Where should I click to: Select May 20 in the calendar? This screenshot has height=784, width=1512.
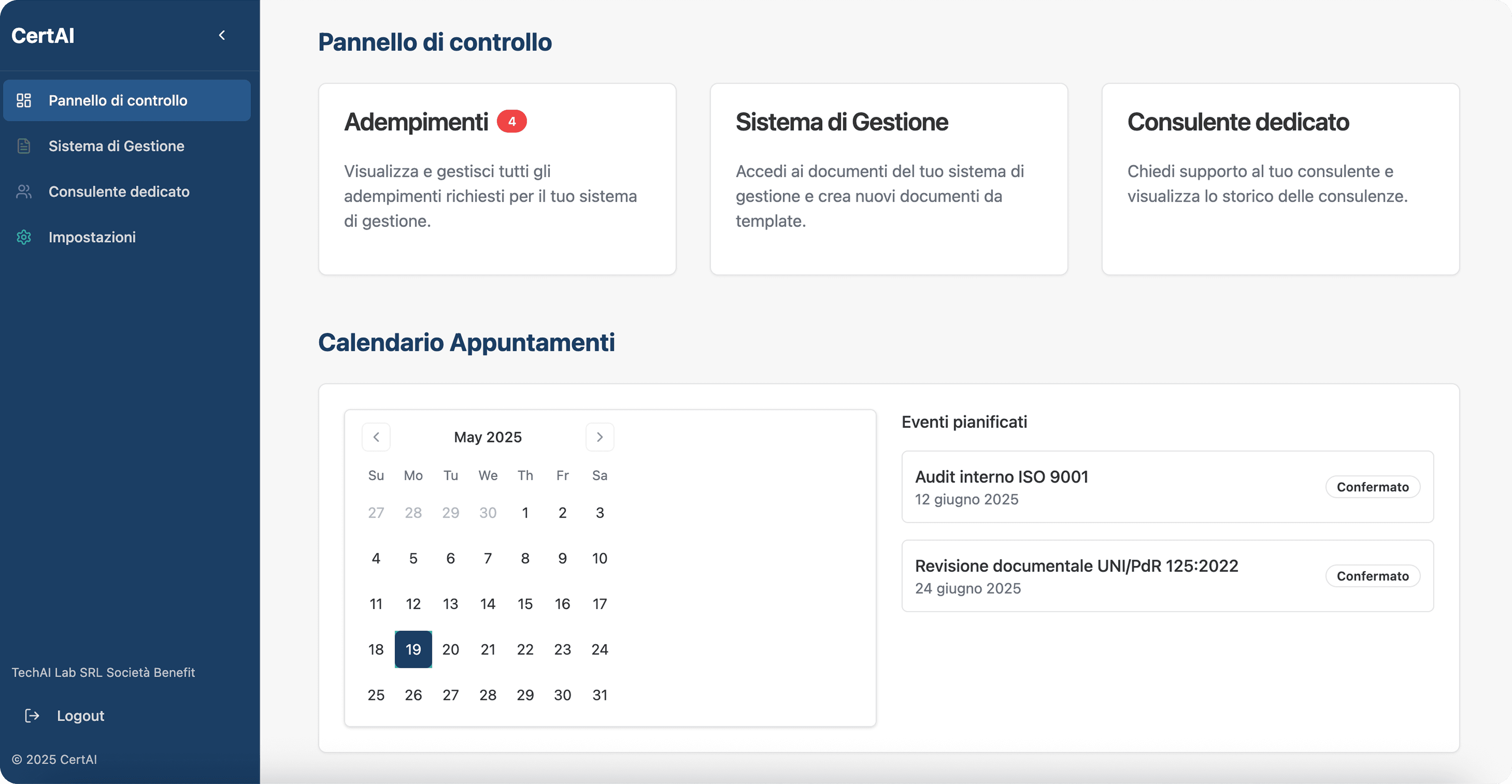click(x=451, y=650)
